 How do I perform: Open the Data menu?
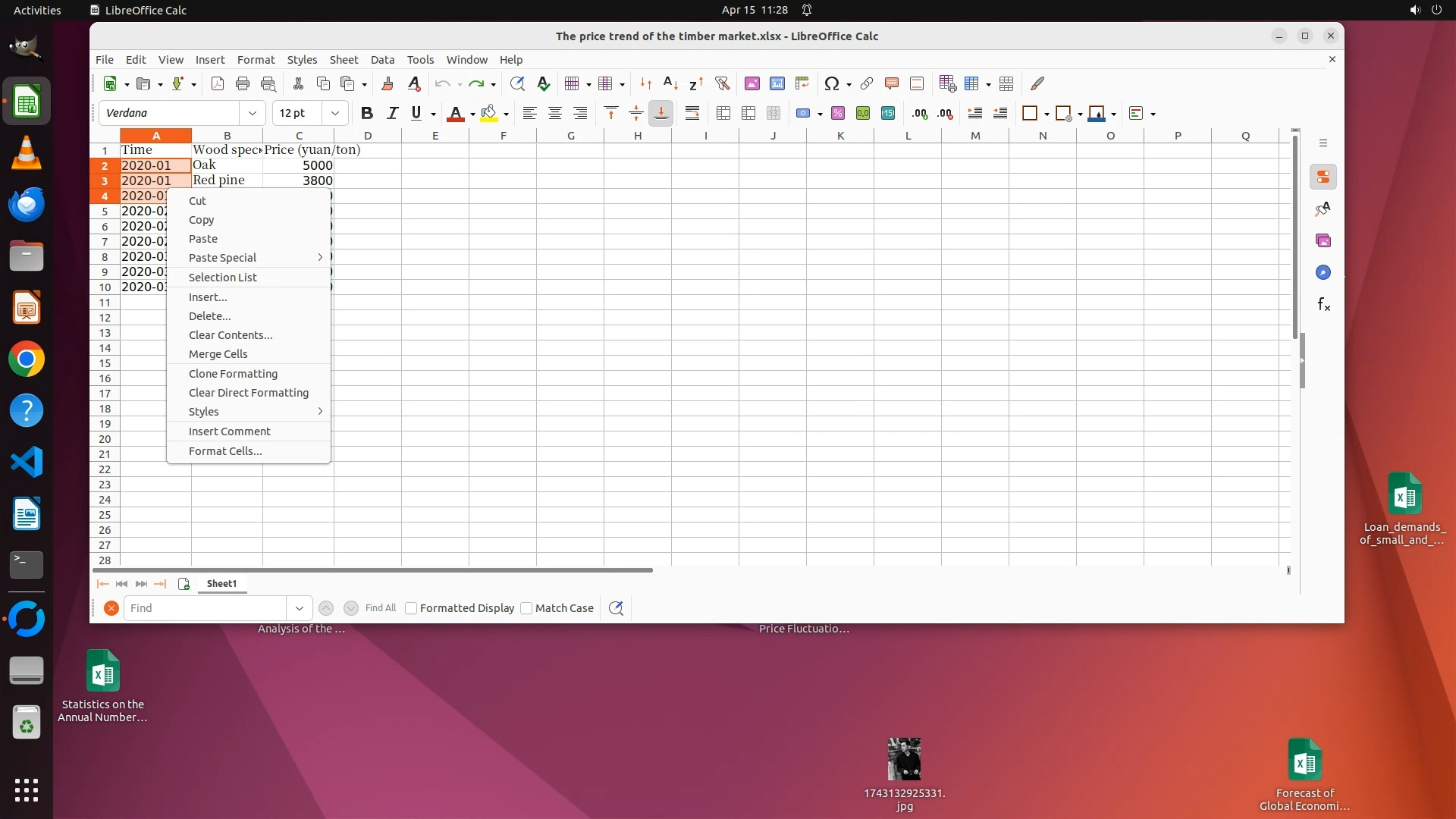click(x=382, y=60)
